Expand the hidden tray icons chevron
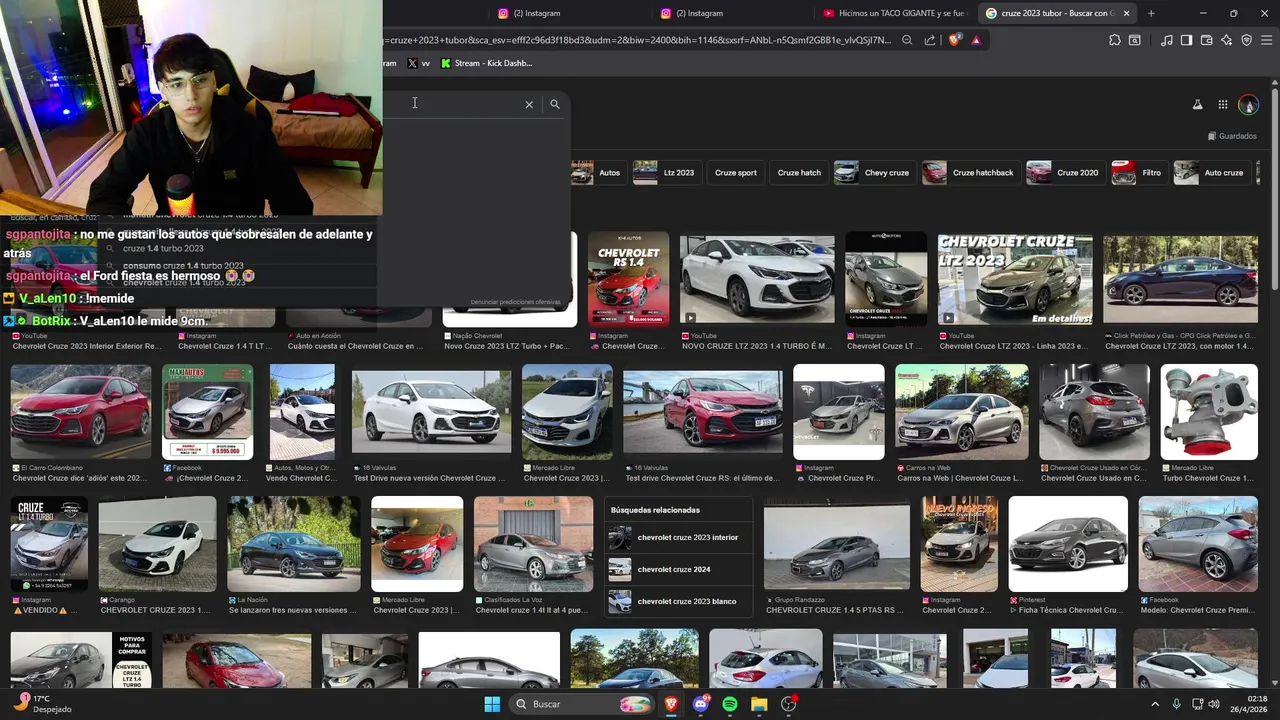1280x720 pixels. [x=1155, y=704]
